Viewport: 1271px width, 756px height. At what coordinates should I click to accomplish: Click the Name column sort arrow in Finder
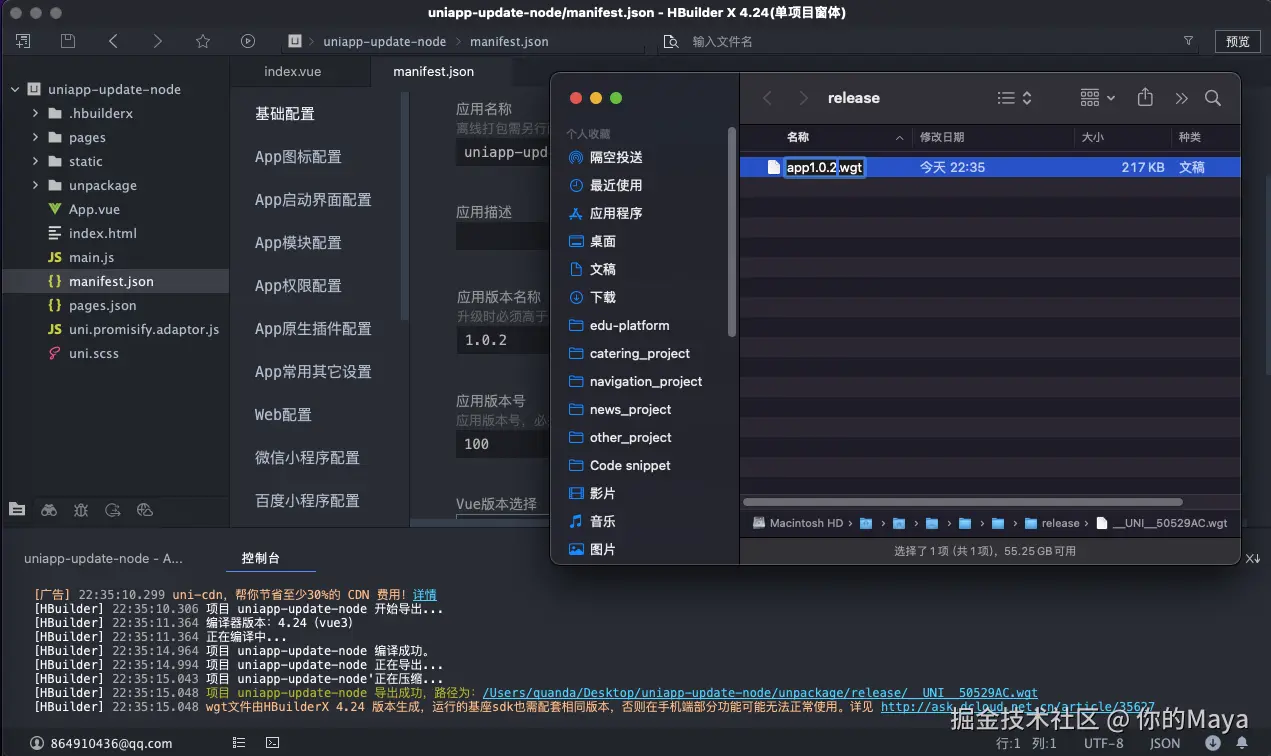click(x=900, y=137)
